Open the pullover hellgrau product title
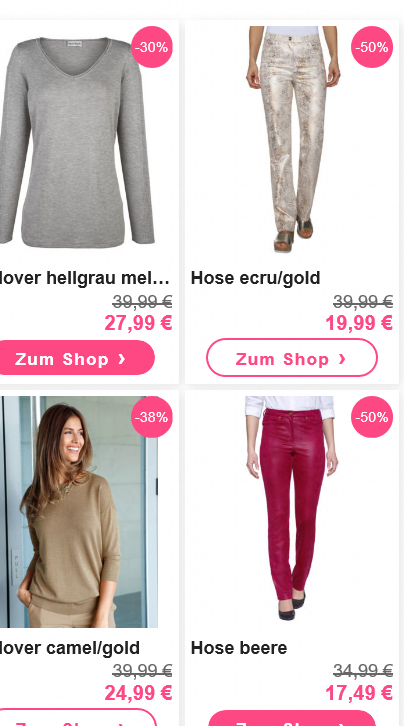The width and height of the screenshot is (404, 726). (x=84, y=278)
